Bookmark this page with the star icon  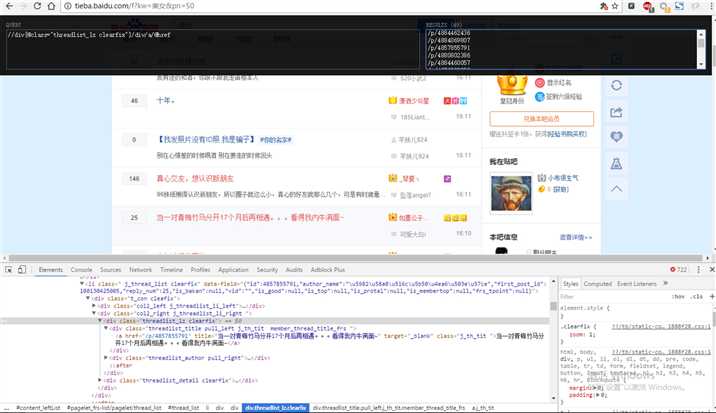click(x=615, y=6)
